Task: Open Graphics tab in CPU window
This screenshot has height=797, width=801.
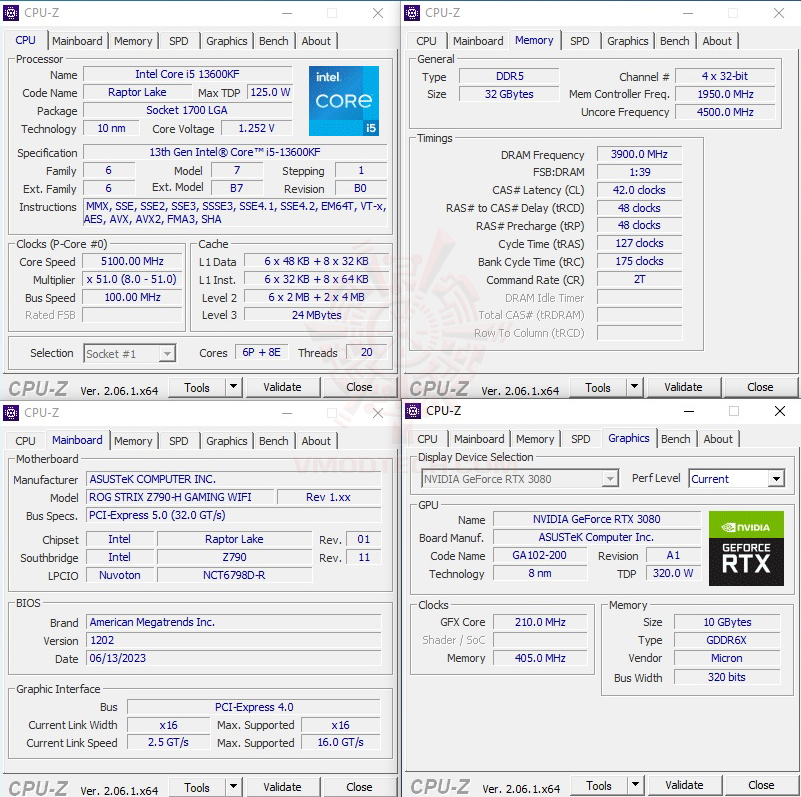Action: click(x=227, y=41)
